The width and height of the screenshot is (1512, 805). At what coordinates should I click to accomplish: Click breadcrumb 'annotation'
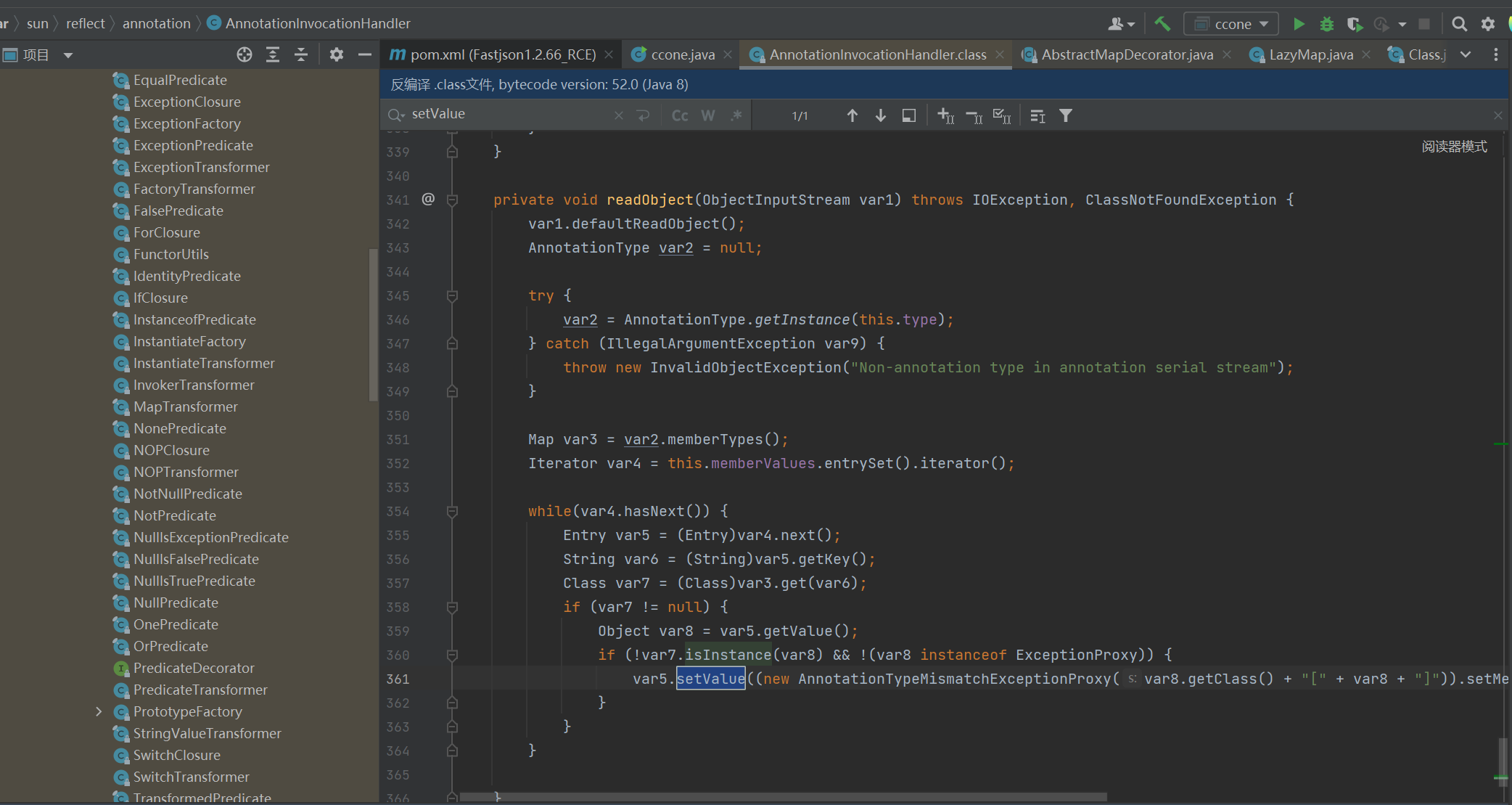click(x=156, y=23)
